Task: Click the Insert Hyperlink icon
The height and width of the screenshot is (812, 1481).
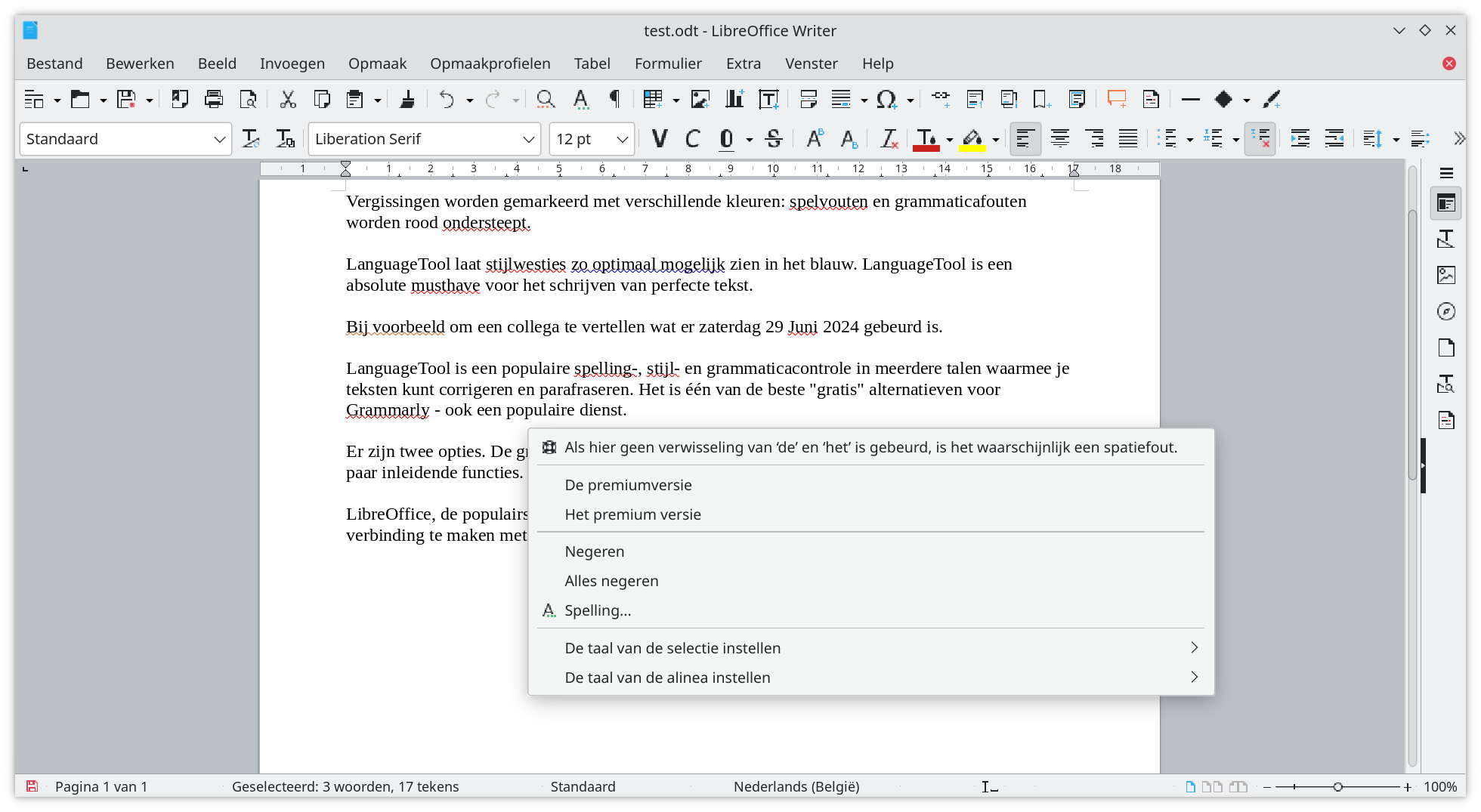Action: [x=941, y=99]
